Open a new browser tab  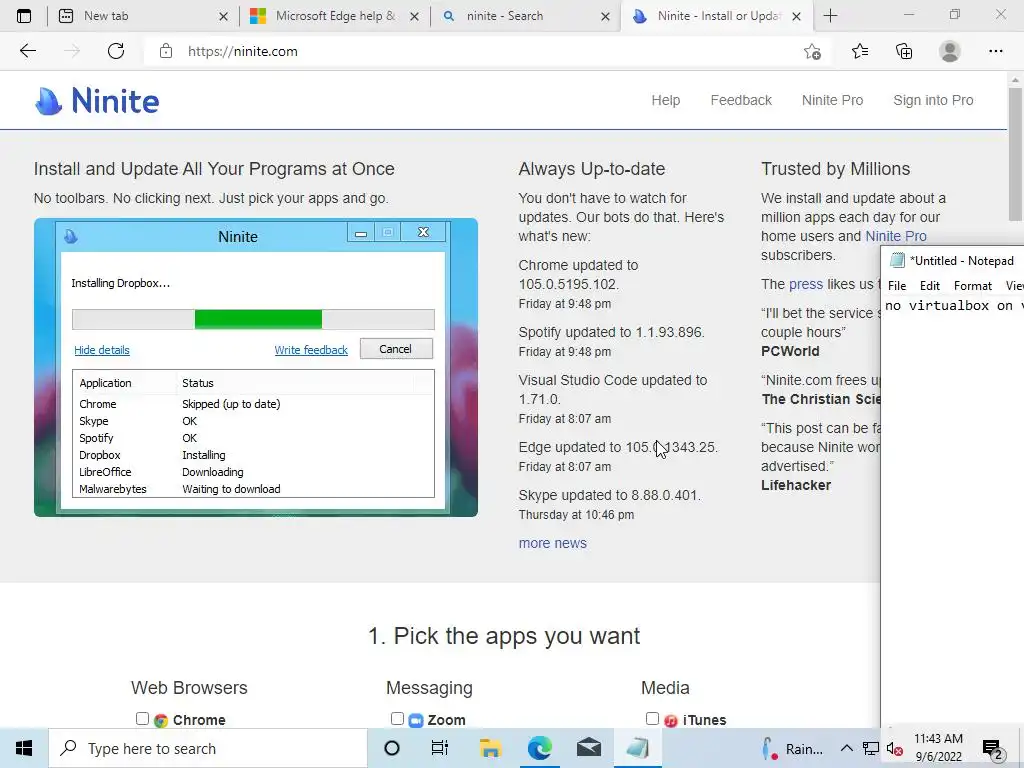tap(830, 16)
